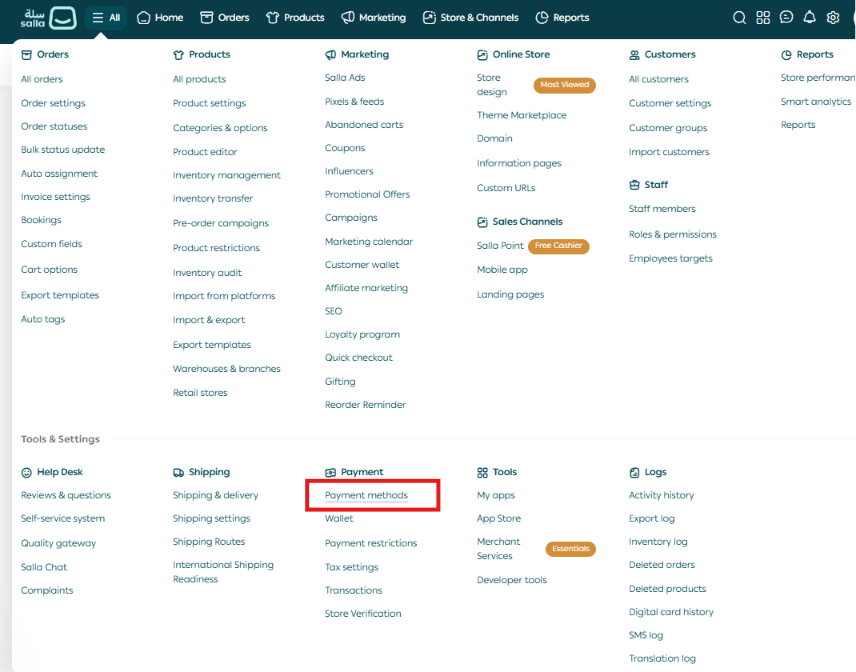Click the Most Viewed badge
The width and height of the screenshot is (856, 672).
click(x=564, y=85)
